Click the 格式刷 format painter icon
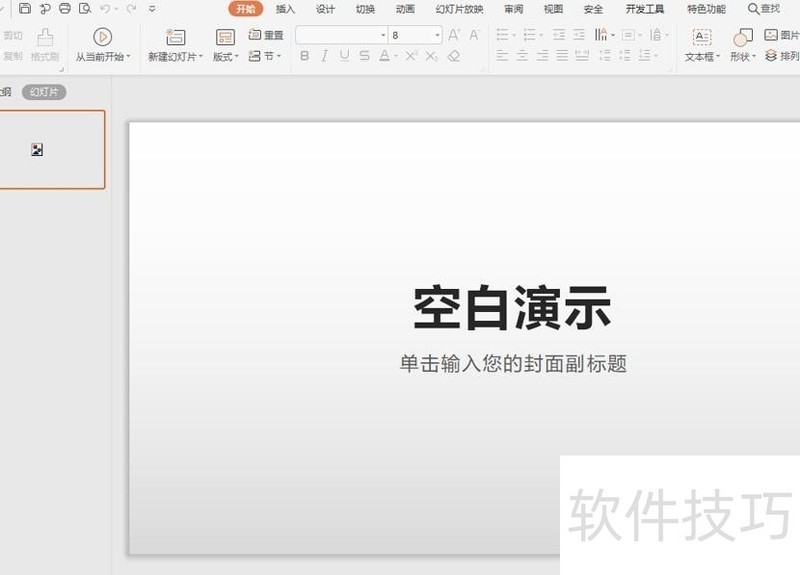 [x=45, y=38]
